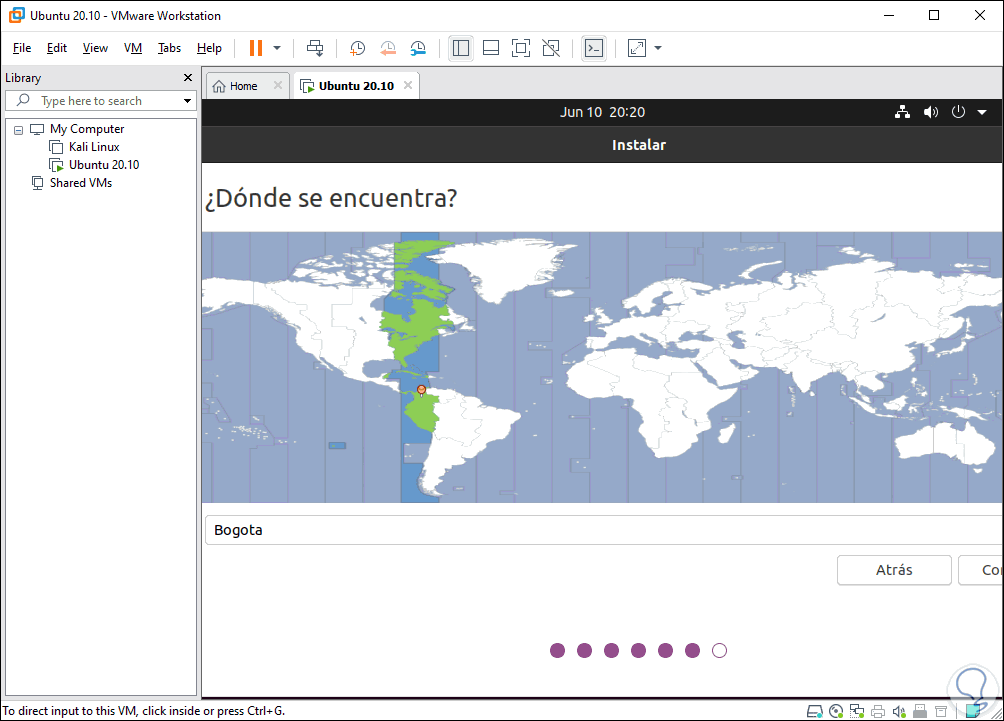Click the Bogota location text field
The image size is (1004, 721).
click(603, 530)
